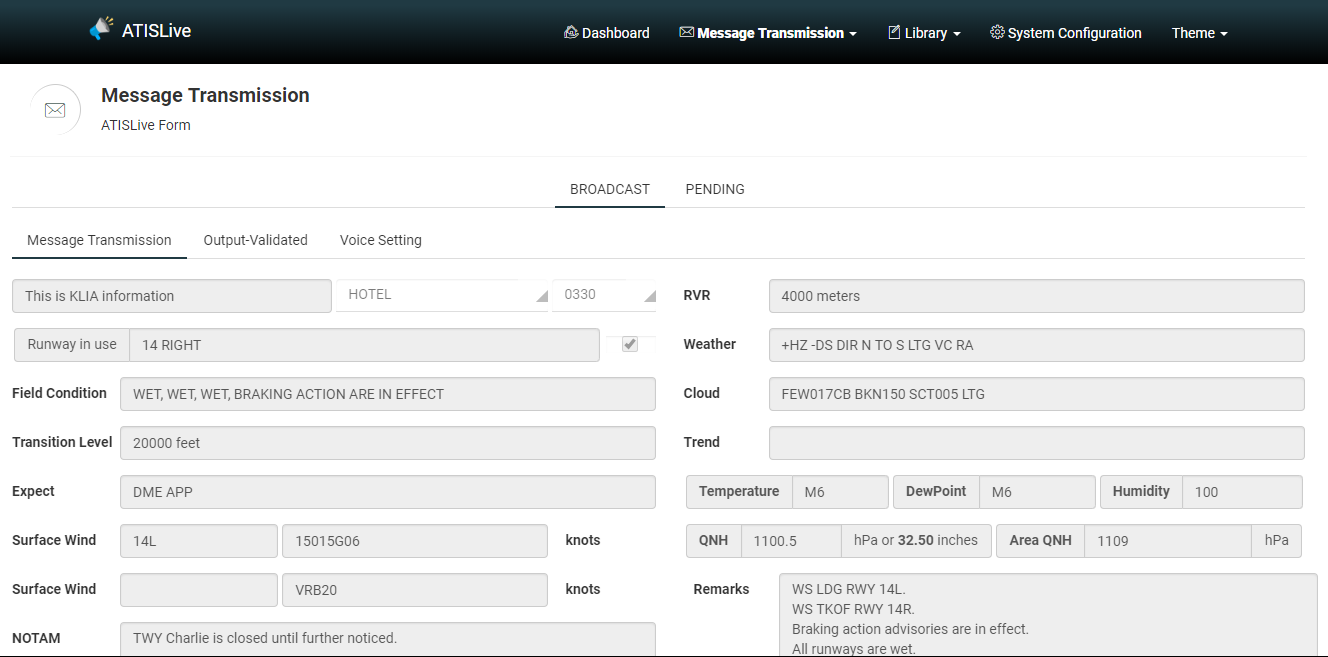Viewport: 1328px width, 657px height.
Task: Switch to the PENDING tab
Action: click(x=715, y=189)
